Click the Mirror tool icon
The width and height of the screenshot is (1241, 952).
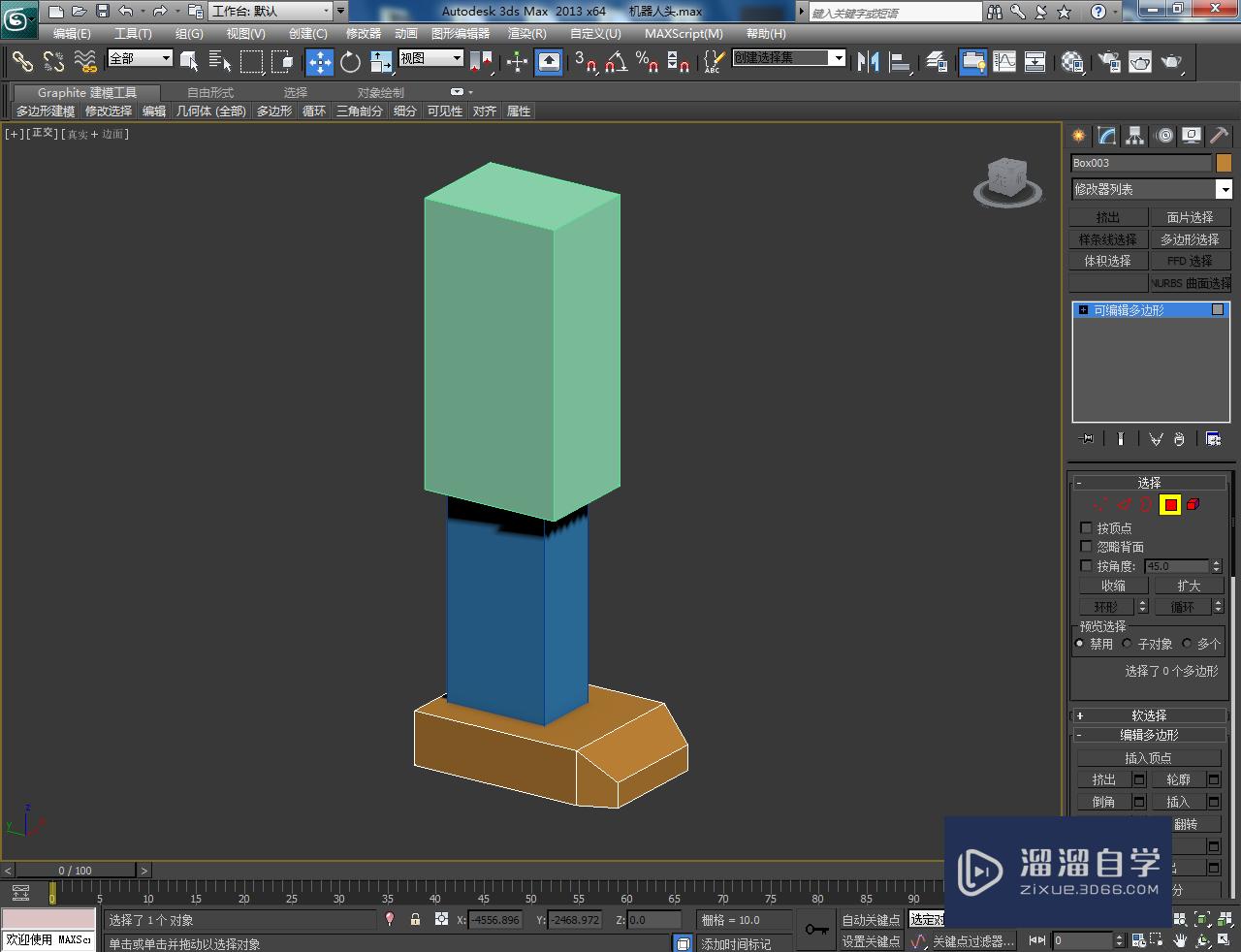(x=869, y=62)
